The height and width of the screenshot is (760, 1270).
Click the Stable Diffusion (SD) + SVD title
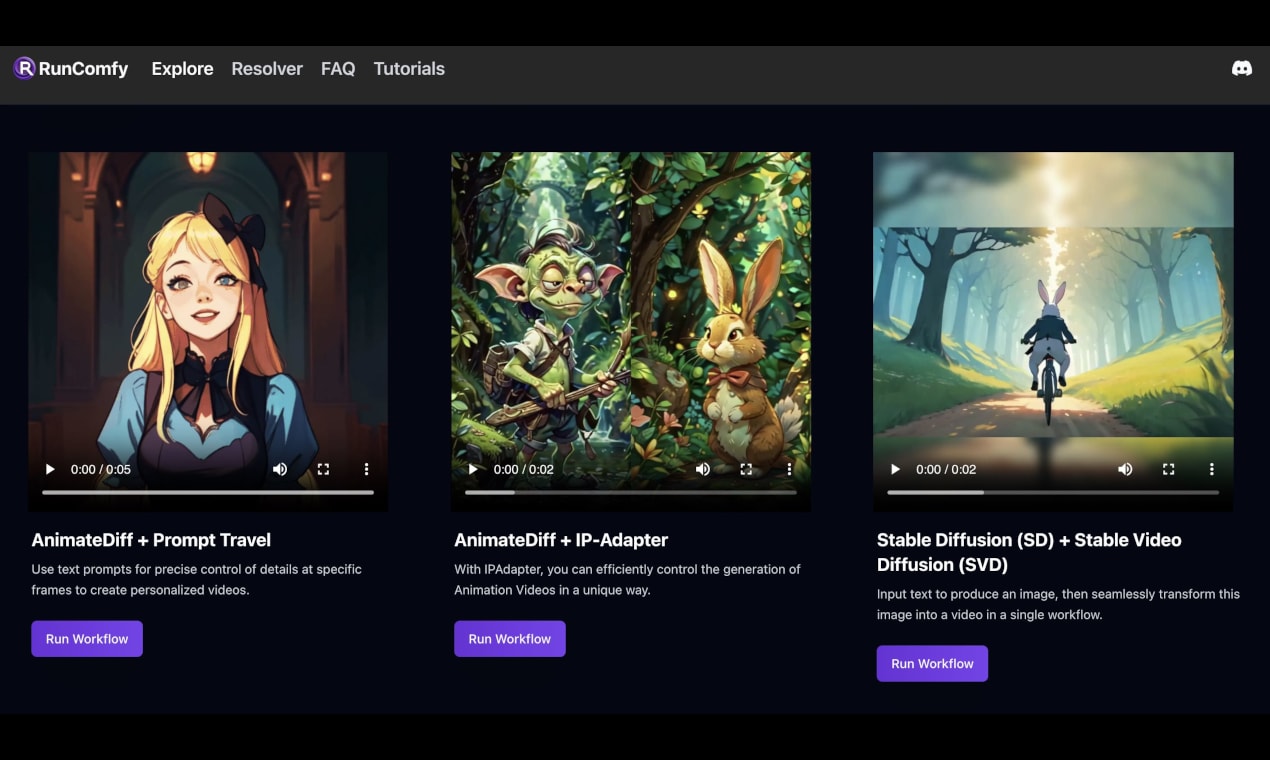1029,552
